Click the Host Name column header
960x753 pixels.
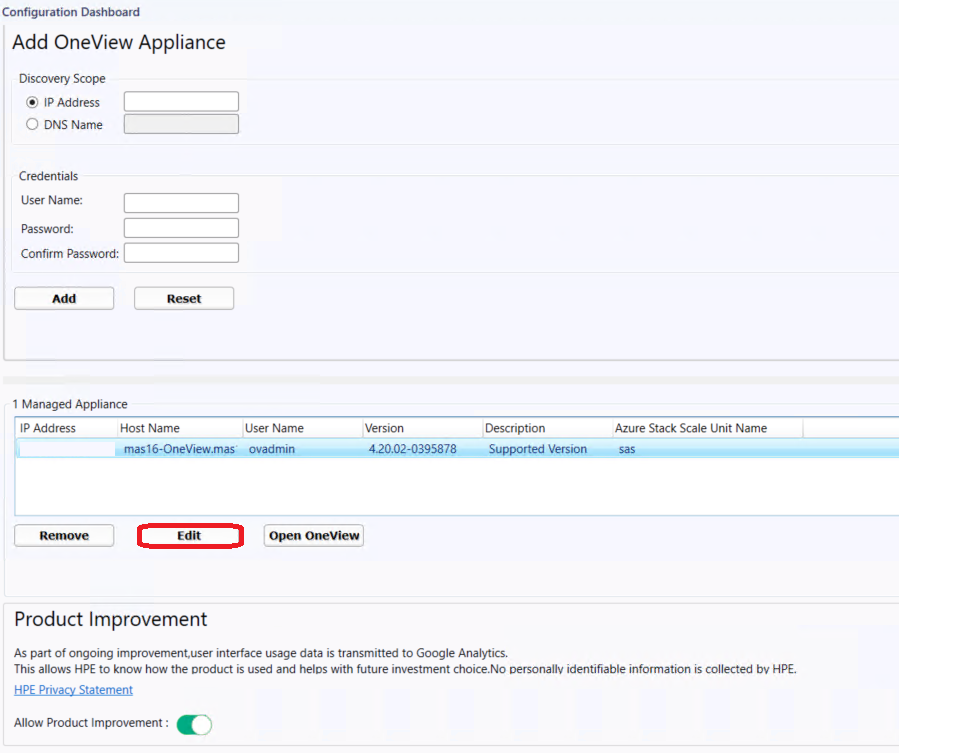149,428
